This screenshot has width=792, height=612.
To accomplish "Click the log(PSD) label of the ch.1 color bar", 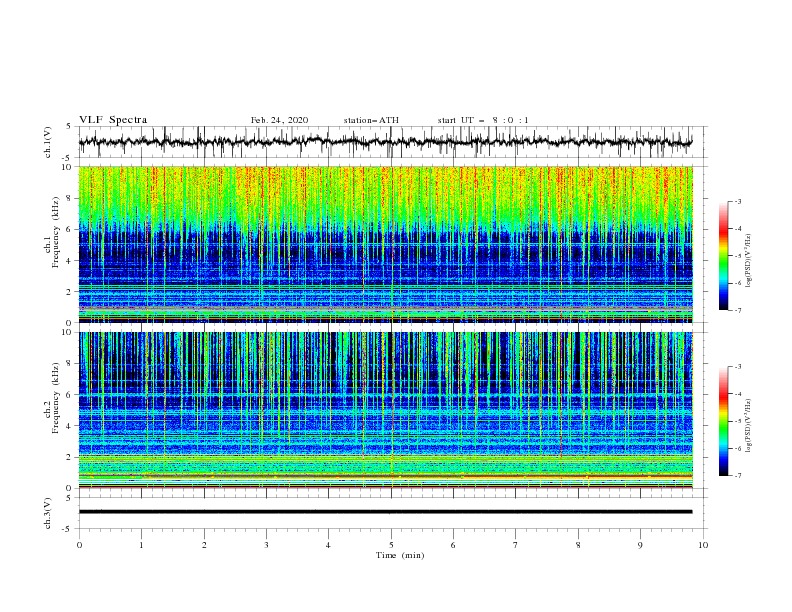I will point(748,261).
